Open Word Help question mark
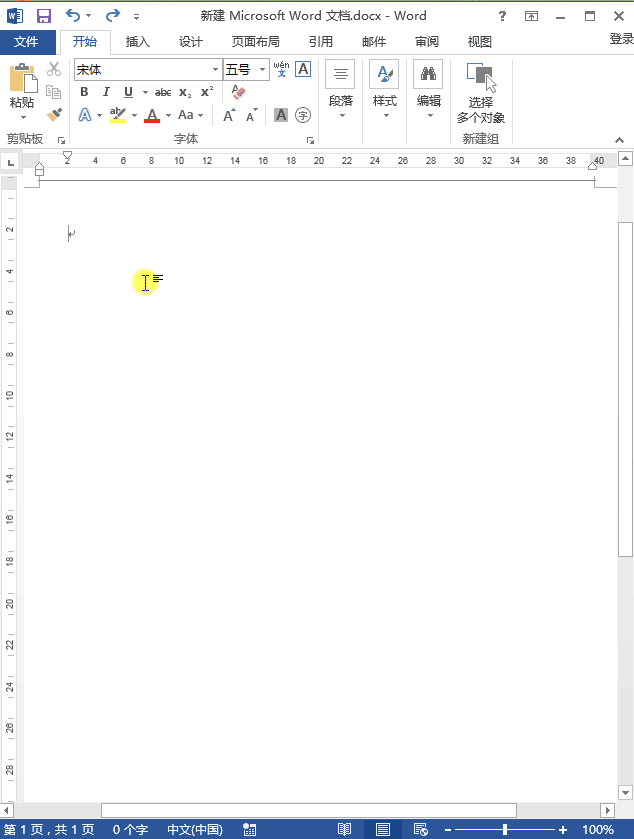The image size is (634, 839). click(x=502, y=16)
